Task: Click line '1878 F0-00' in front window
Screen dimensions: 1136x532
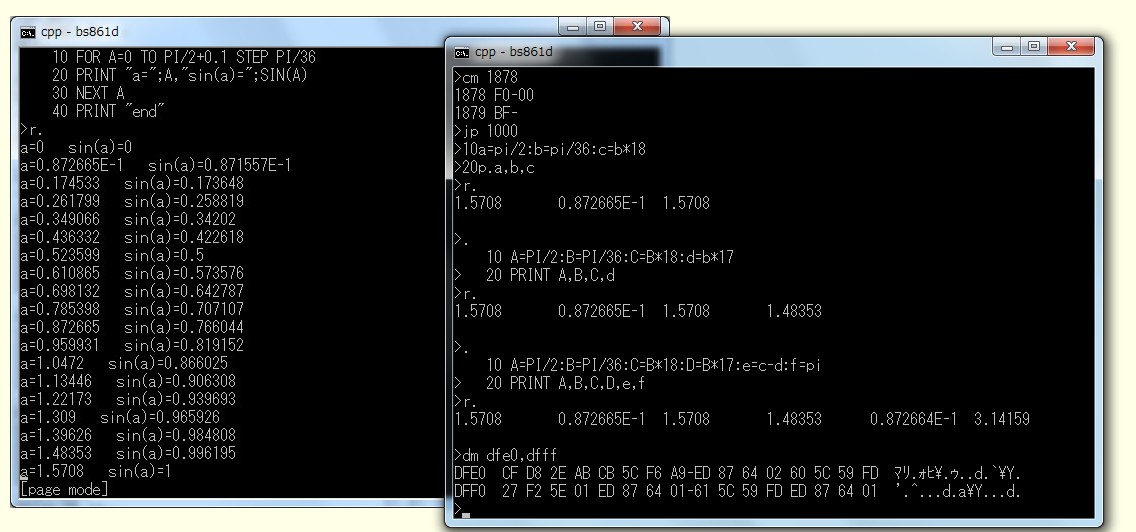Action: point(494,95)
